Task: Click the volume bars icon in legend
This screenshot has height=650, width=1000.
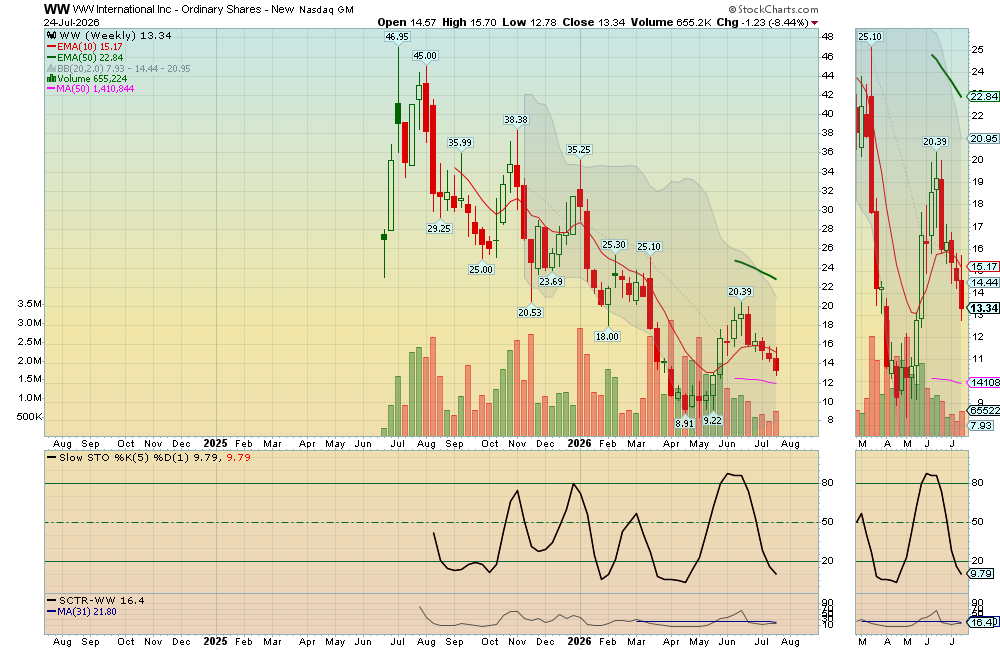Action: coord(52,79)
